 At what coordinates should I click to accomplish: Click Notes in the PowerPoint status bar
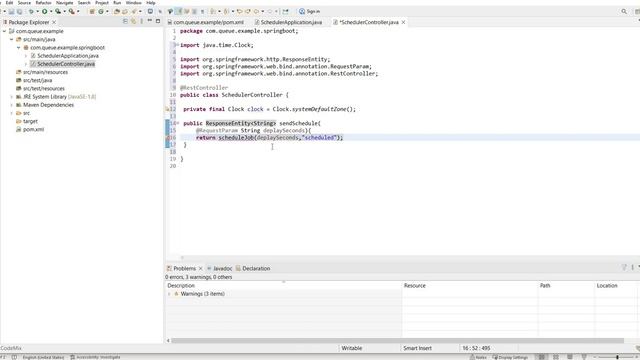pos(478,357)
